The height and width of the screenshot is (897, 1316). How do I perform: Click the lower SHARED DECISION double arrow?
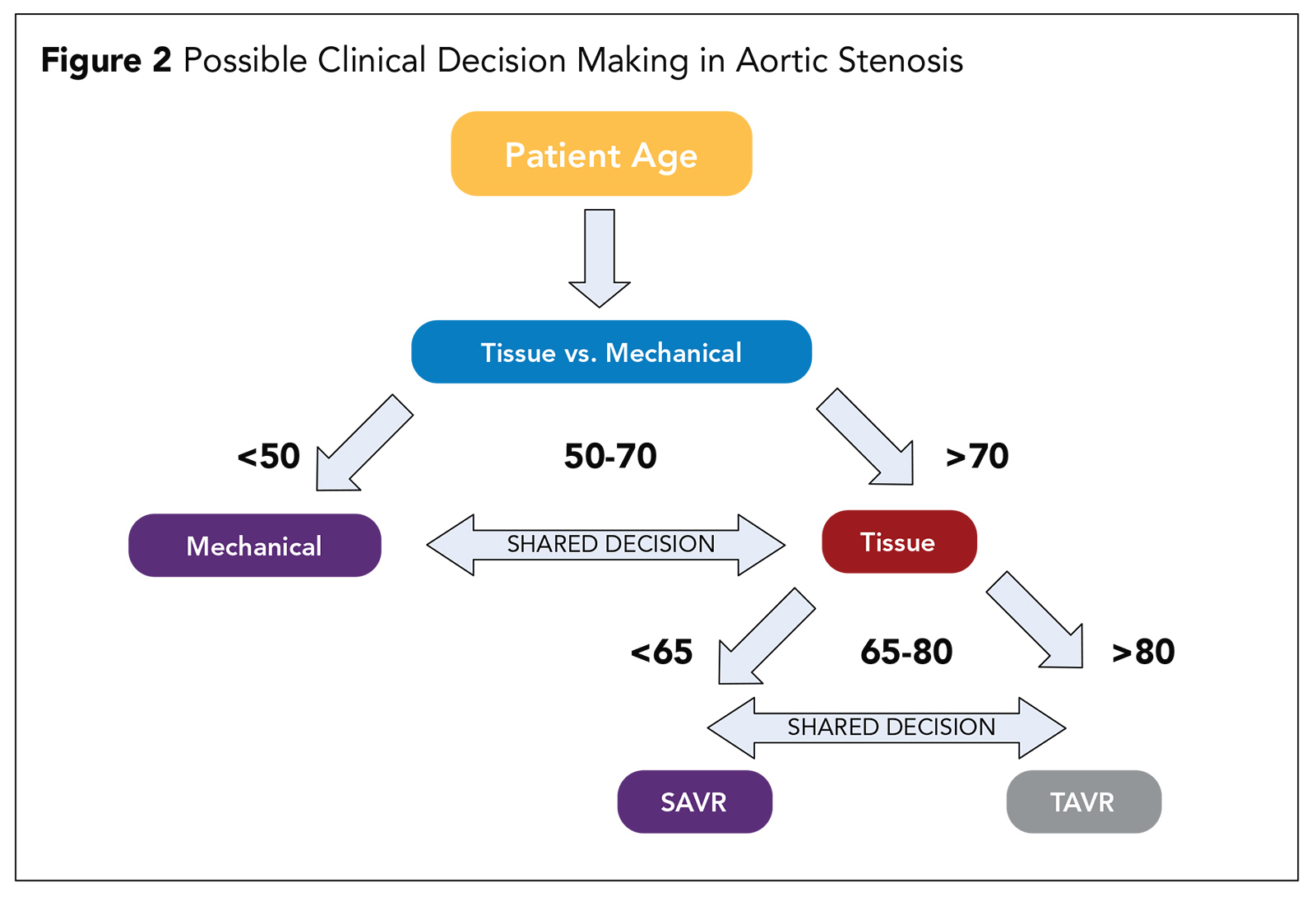[x=887, y=727]
